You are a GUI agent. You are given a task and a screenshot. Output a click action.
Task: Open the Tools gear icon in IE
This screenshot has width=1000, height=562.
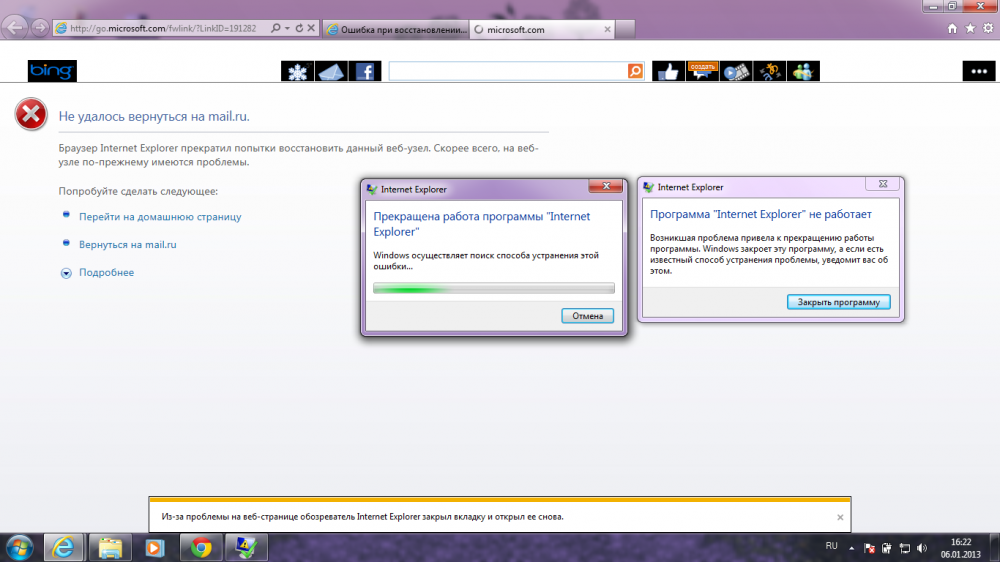point(988,28)
